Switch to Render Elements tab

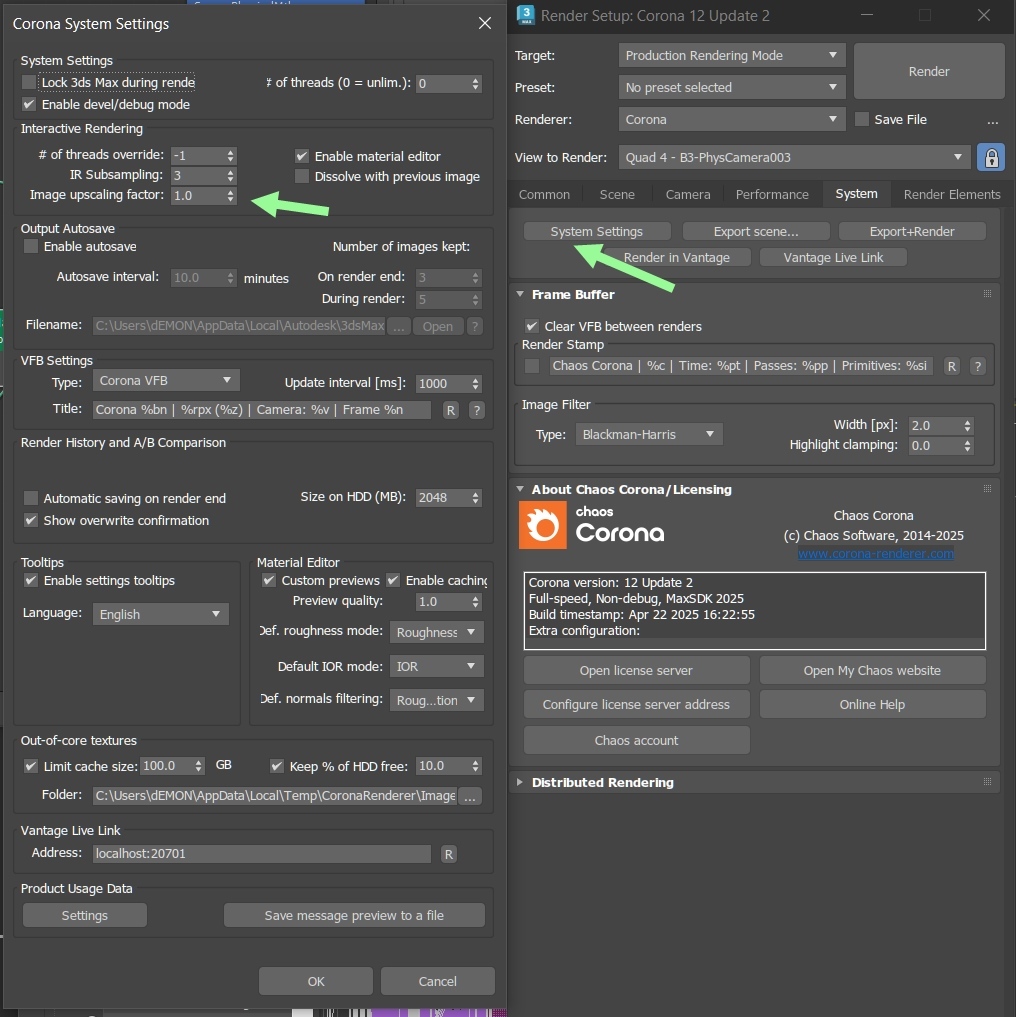pos(952,195)
